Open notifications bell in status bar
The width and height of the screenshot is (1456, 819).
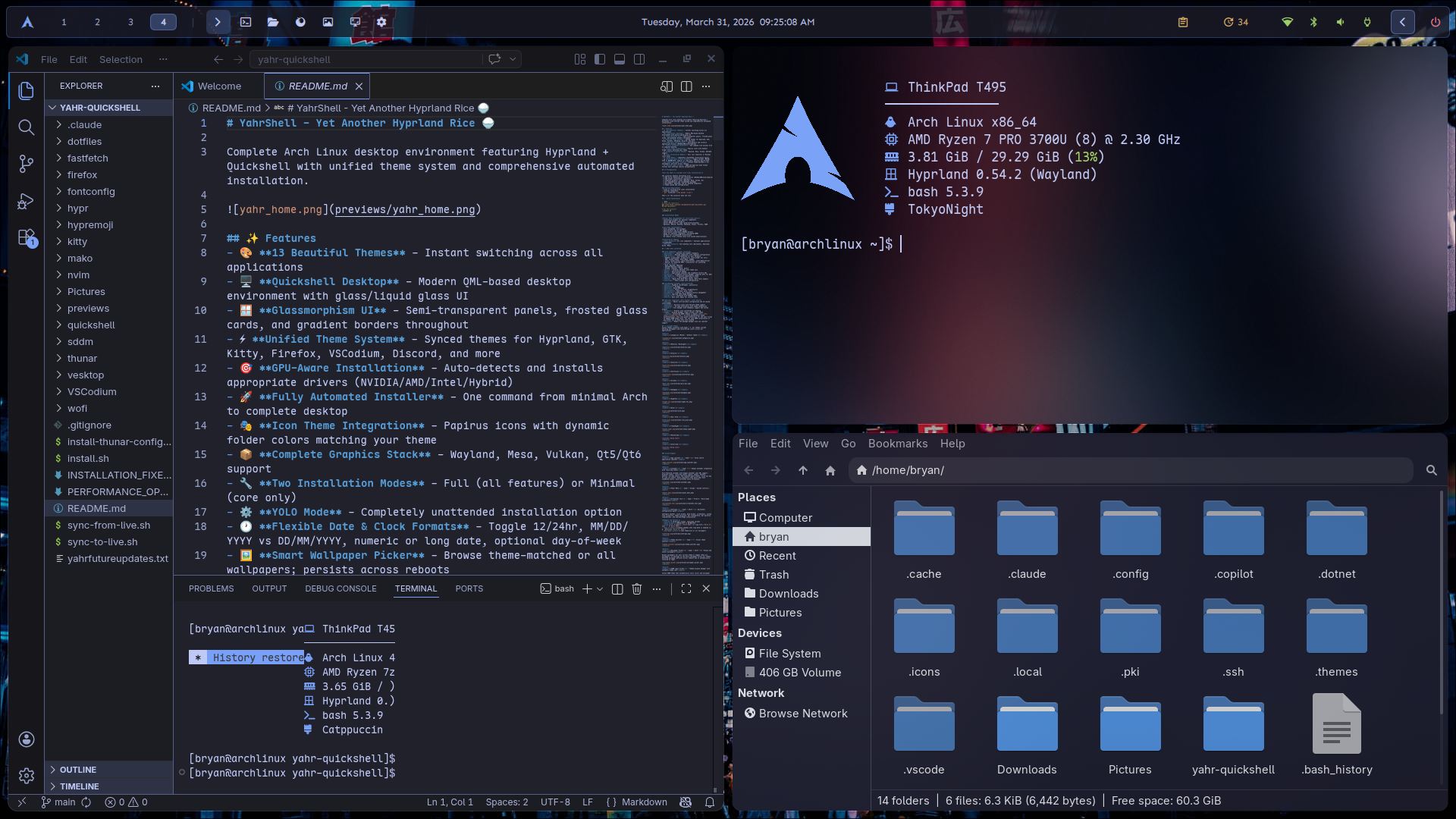(710, 802)
